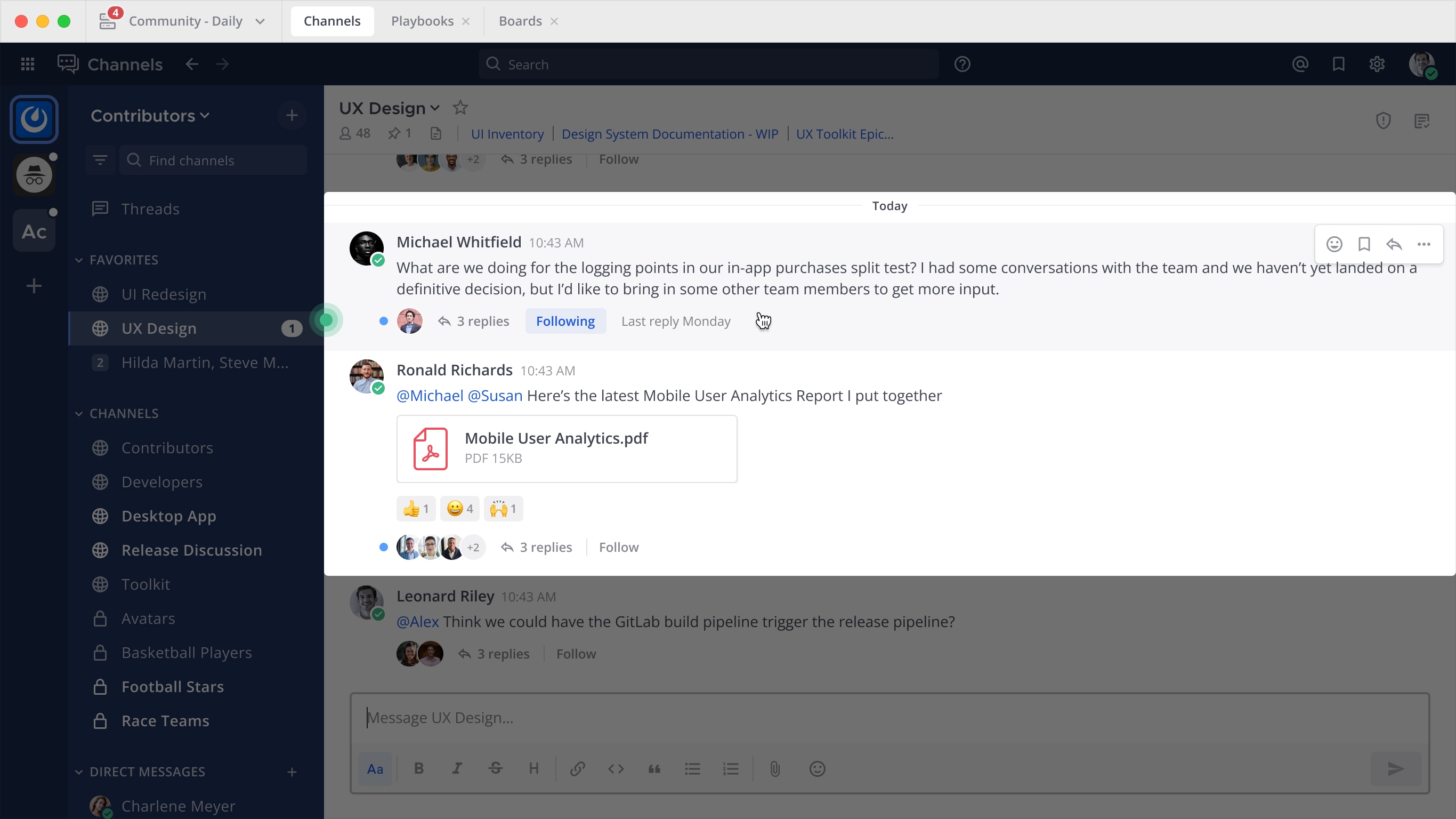Click the bookmark icon on message
The width and height of the screenshot is (1456, 819).
pos(1364,243)
